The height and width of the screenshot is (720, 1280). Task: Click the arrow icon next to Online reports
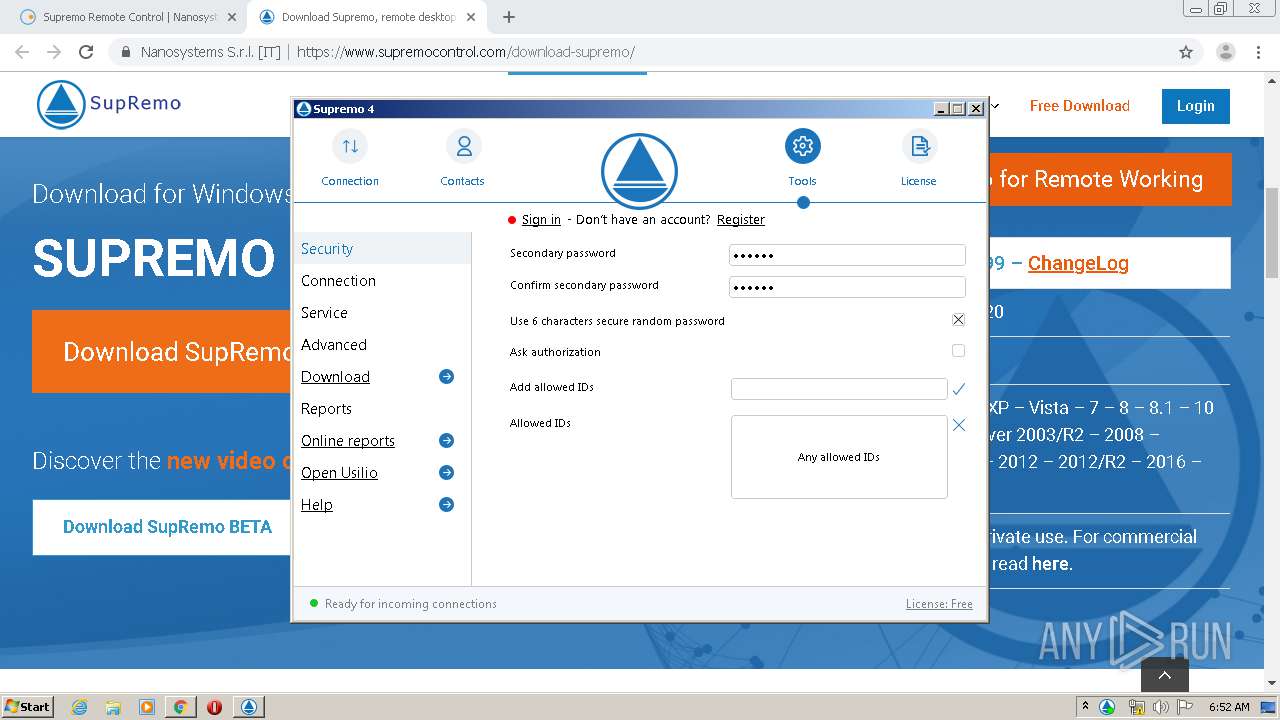[446, 441]
